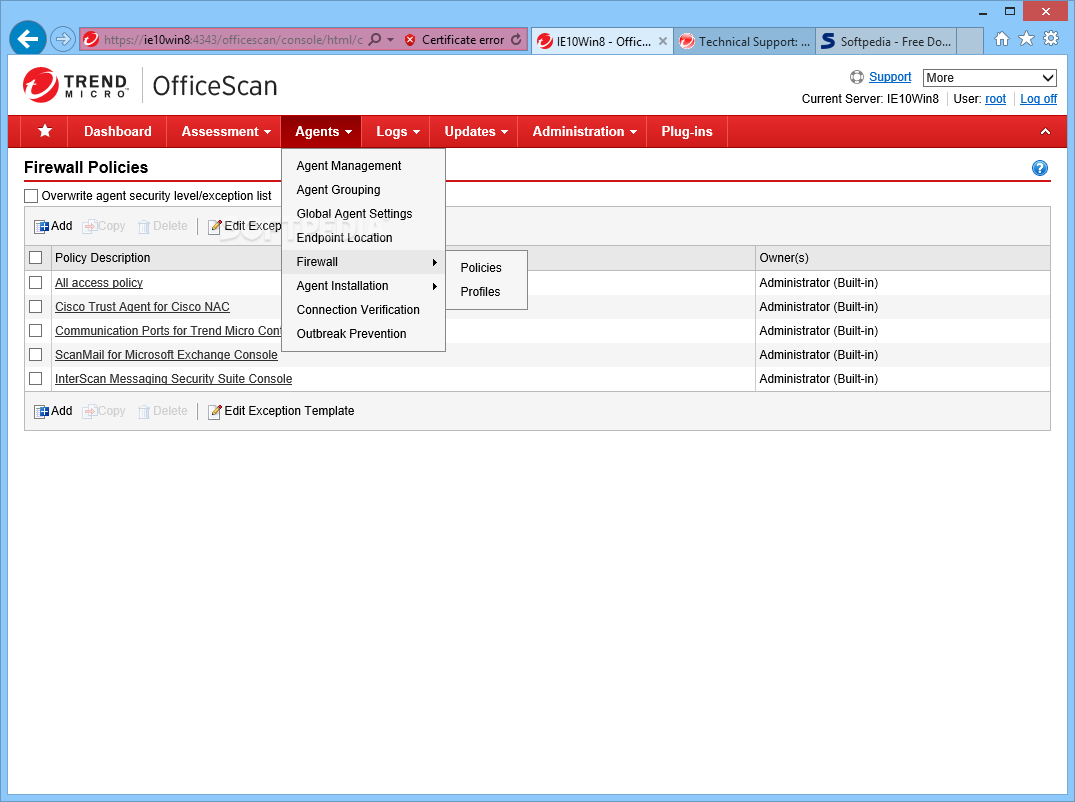Close the IE10Win8 OfficeScan tab
1075x802 pixels.
[662, 41]
